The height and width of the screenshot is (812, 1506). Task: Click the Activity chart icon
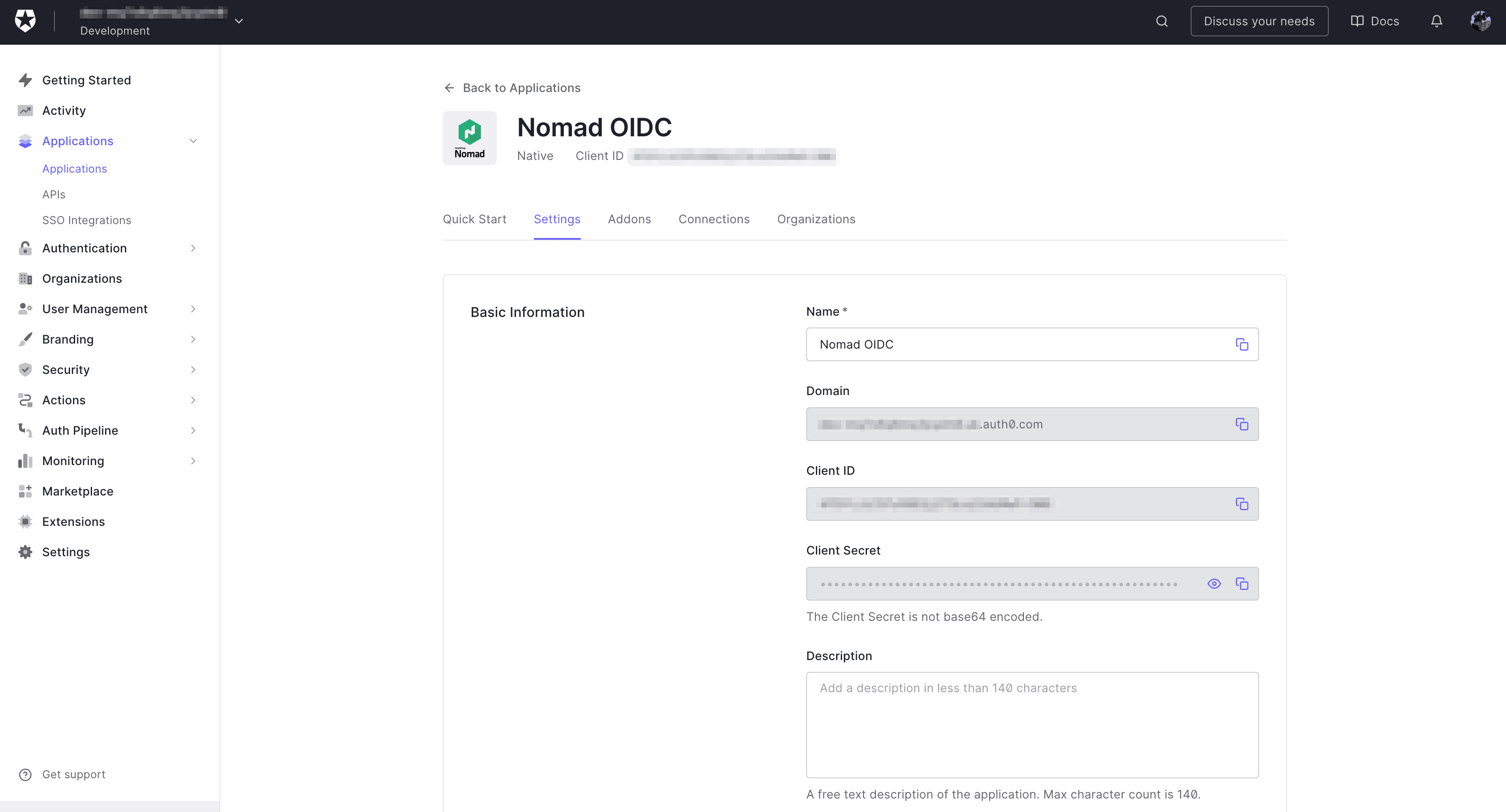click(25, 111)
